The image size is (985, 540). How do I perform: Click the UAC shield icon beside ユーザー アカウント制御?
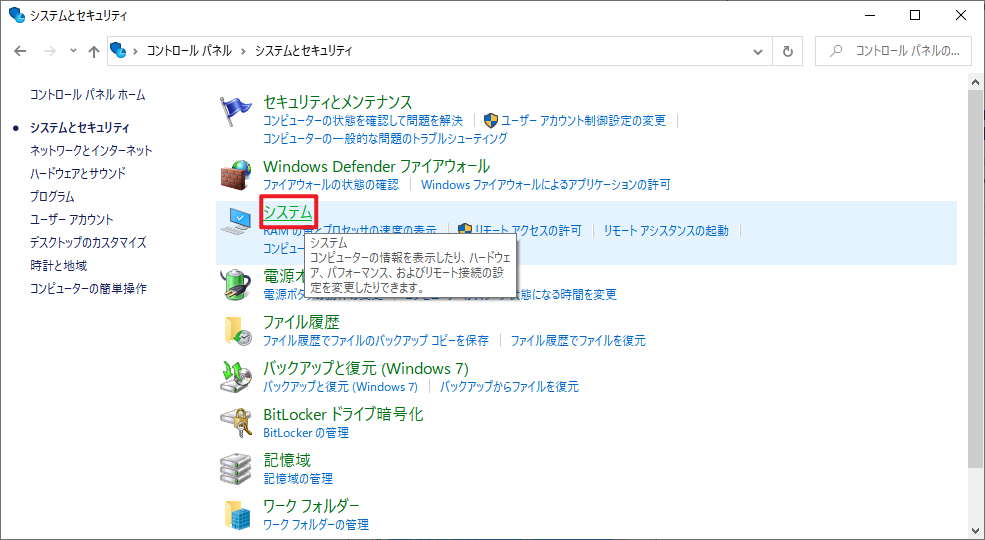pos(491,121)
